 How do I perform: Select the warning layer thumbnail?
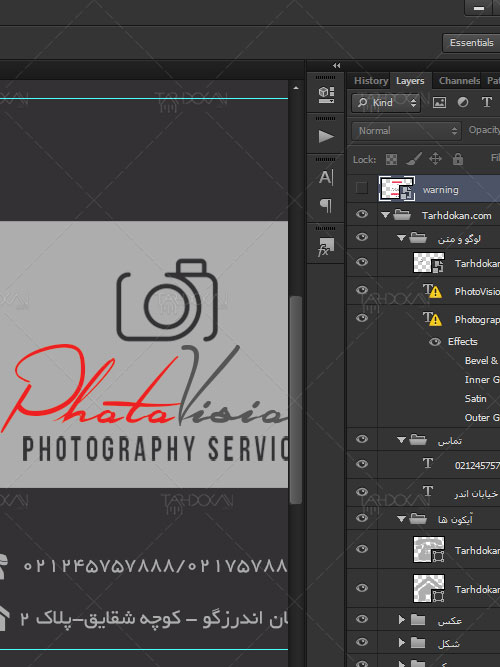pos(397,188)
